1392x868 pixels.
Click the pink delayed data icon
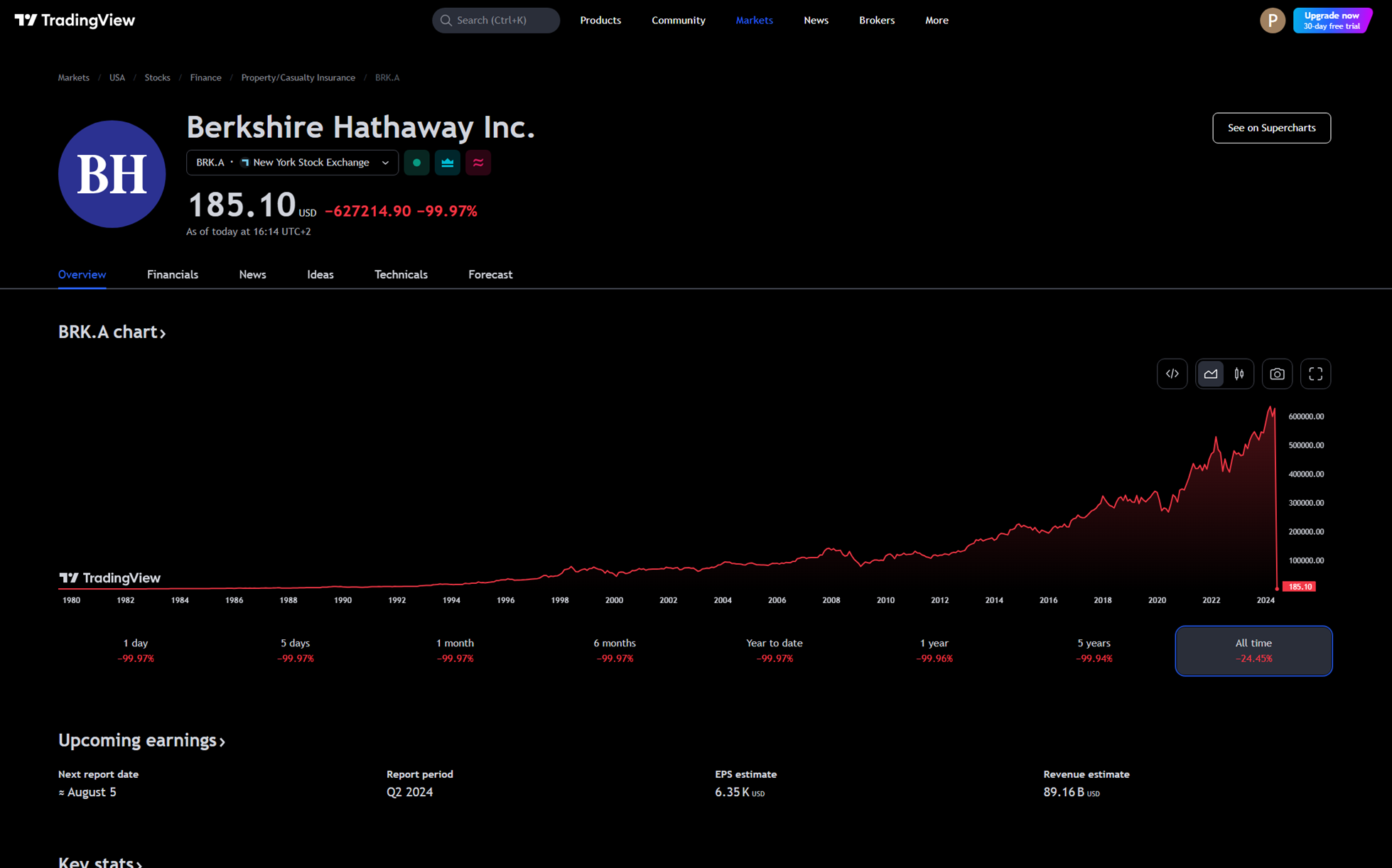[x=478, y=163]
